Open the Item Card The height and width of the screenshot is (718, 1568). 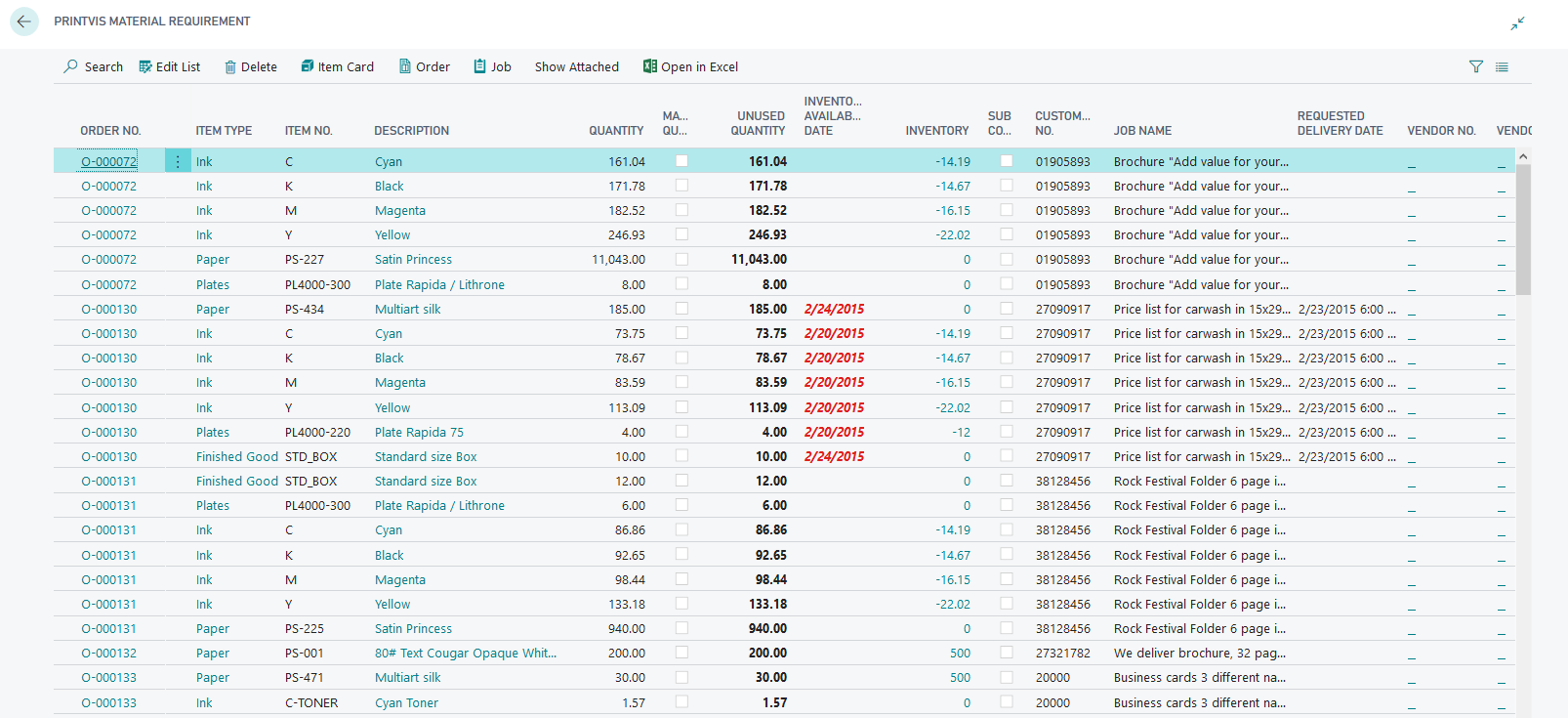pyautogui.click(x=338, y=66)
